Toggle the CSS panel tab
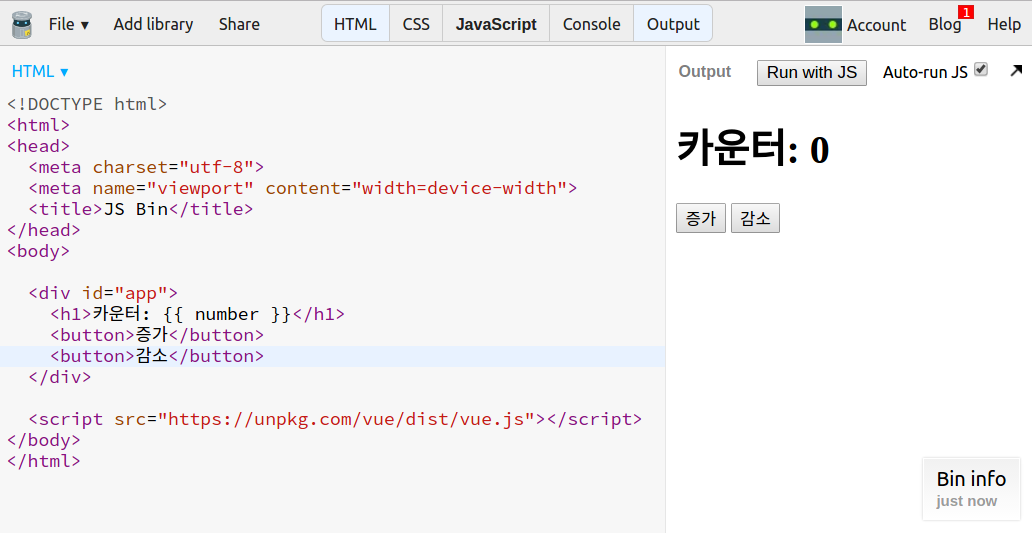Viewport: 1032px width, 533px height. (416, 24)
